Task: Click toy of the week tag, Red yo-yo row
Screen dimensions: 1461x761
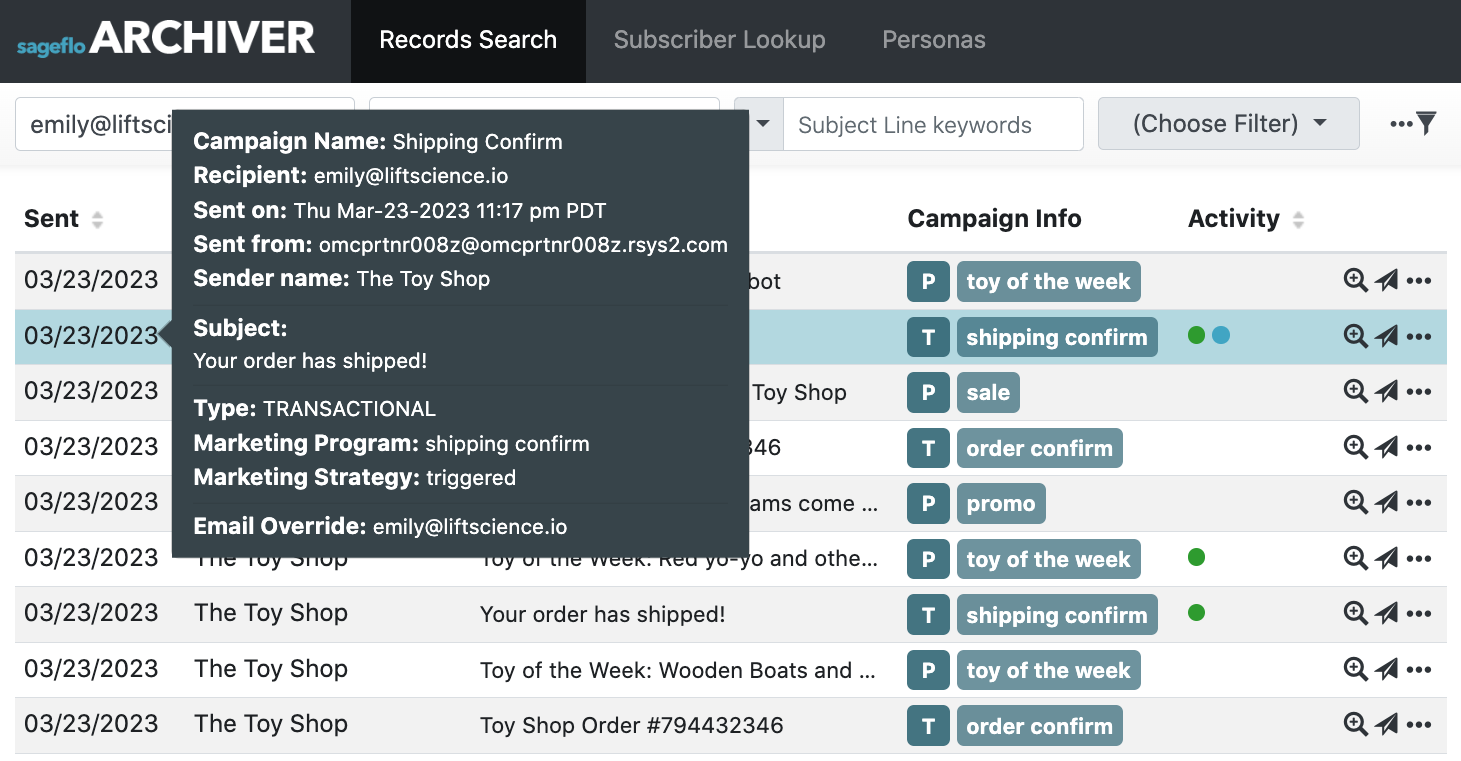Action: pyautogui.click(x=1048, y=560)
